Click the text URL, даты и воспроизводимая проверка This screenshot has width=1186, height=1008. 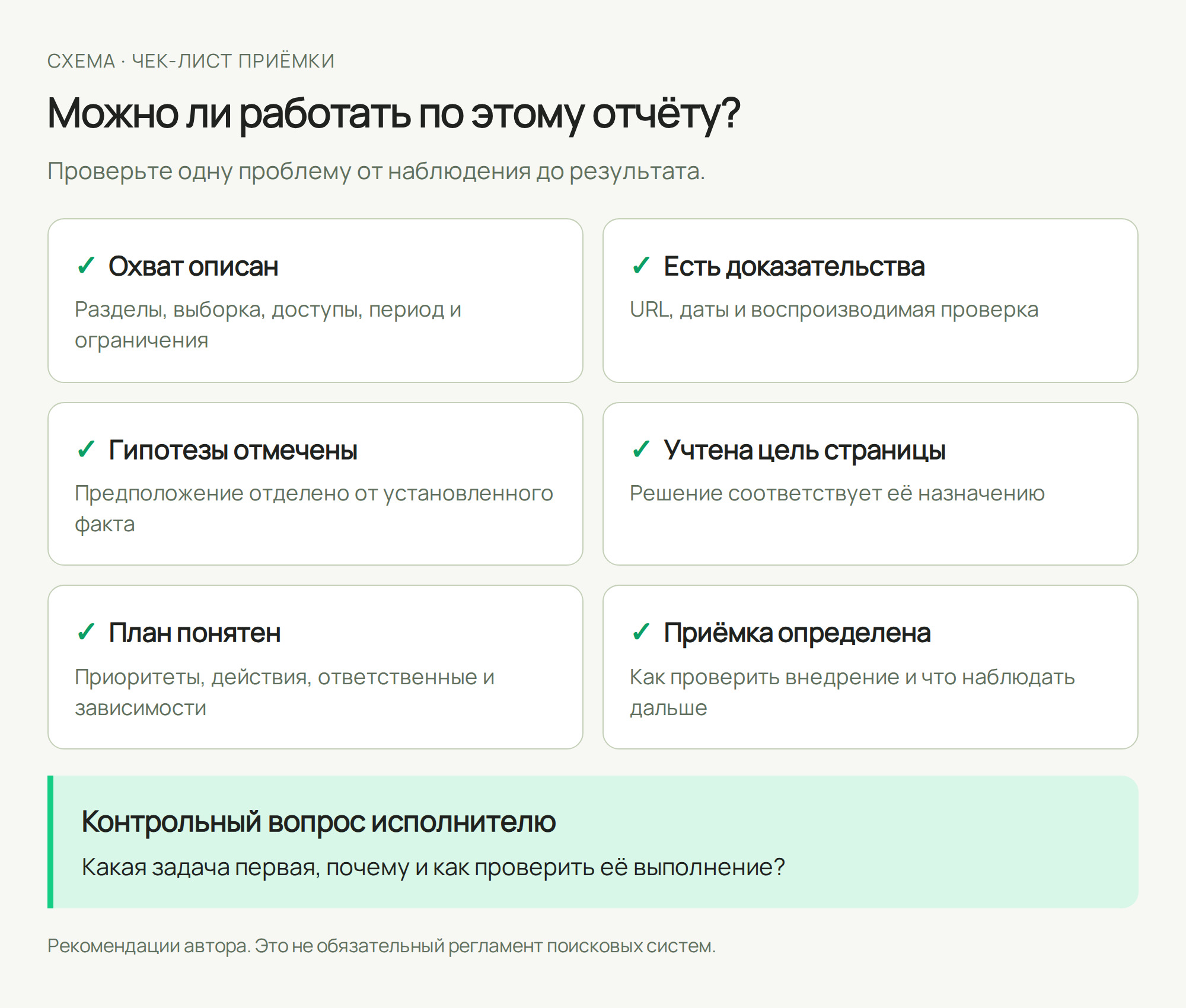pos(834,310)
